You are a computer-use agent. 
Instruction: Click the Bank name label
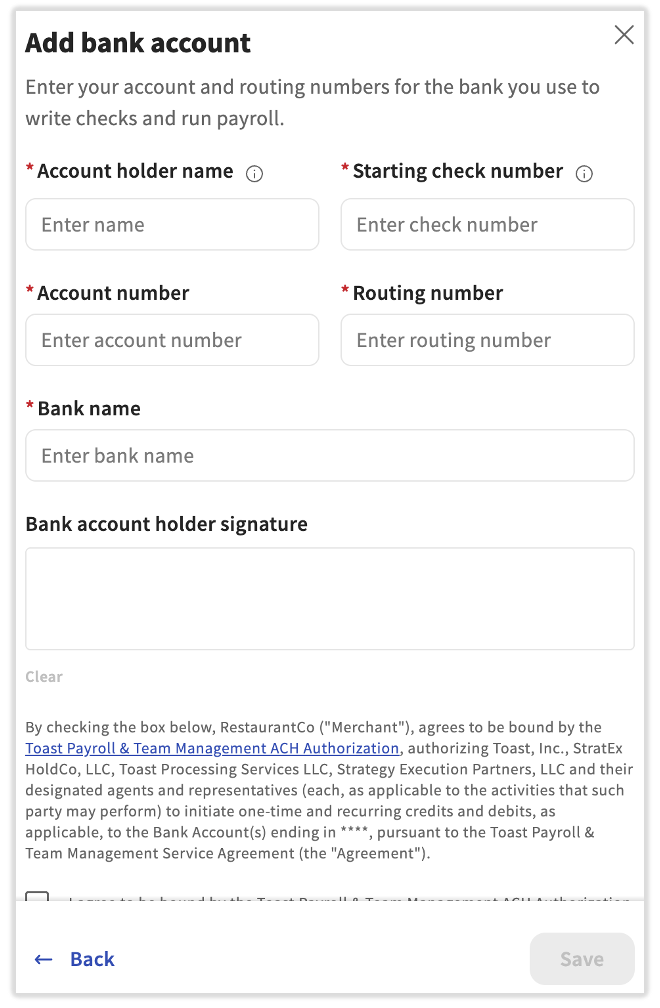pyautogui.click(x=89, y=408)
